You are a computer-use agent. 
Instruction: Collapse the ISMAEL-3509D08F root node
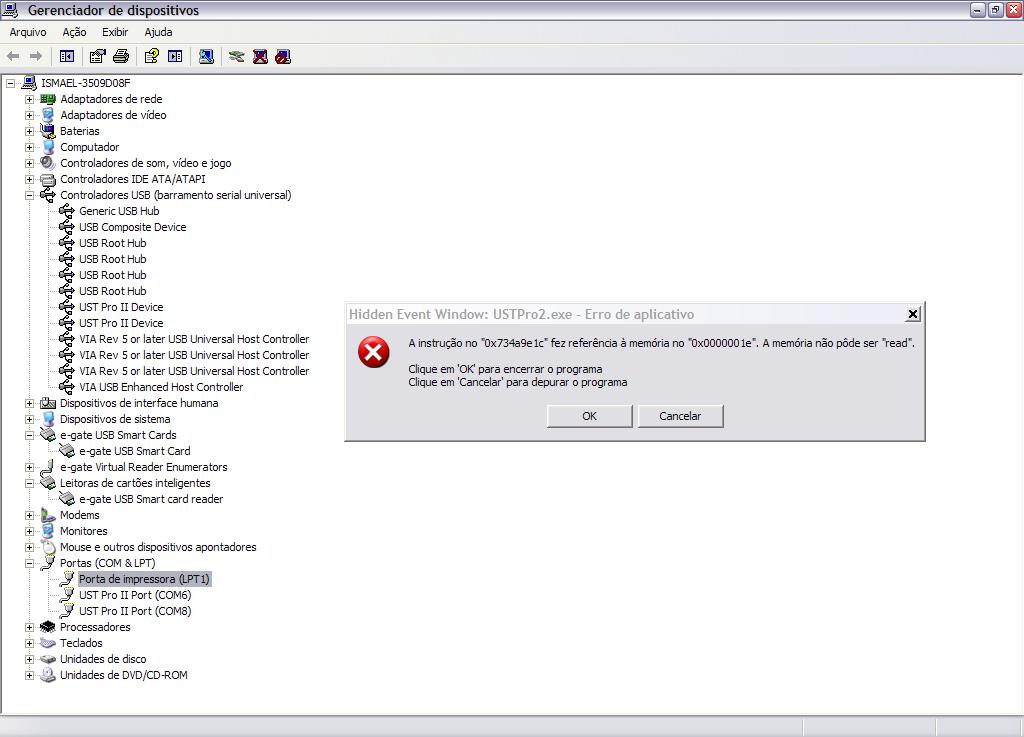coord(10,84)
